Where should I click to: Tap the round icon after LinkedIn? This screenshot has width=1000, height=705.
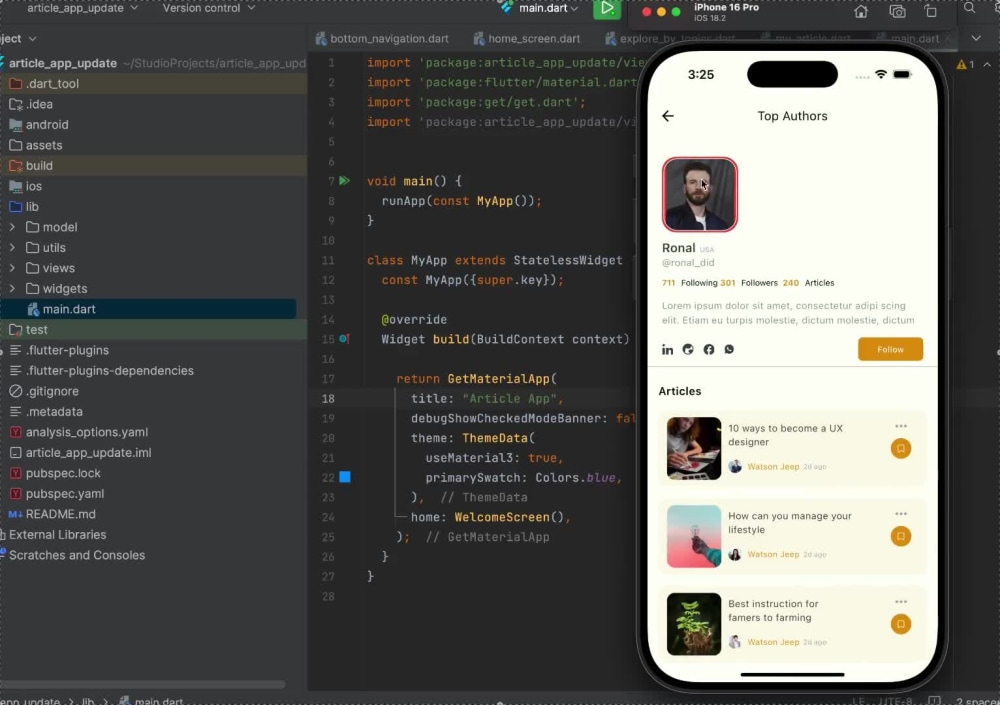[x=688, y=350]
